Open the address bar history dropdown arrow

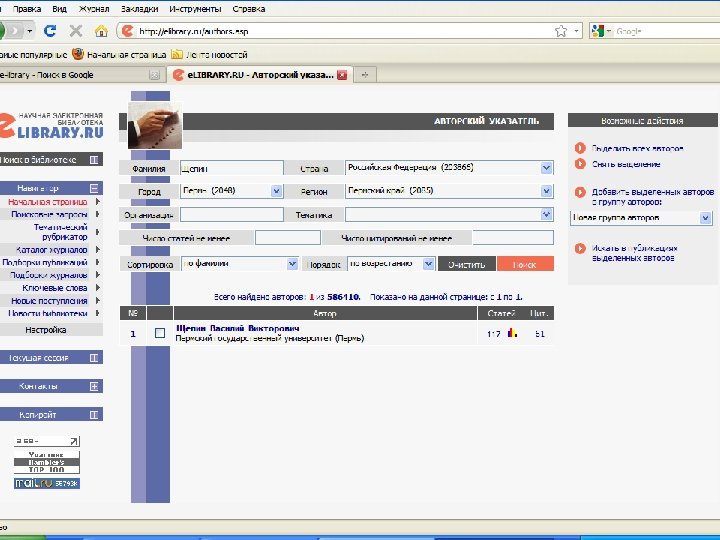coord(576,31)
